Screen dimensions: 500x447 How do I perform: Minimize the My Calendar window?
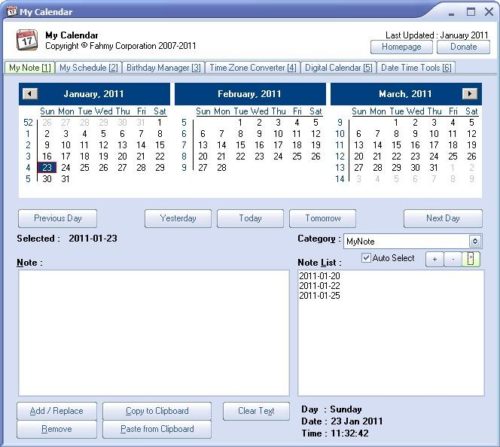point(452,13)
